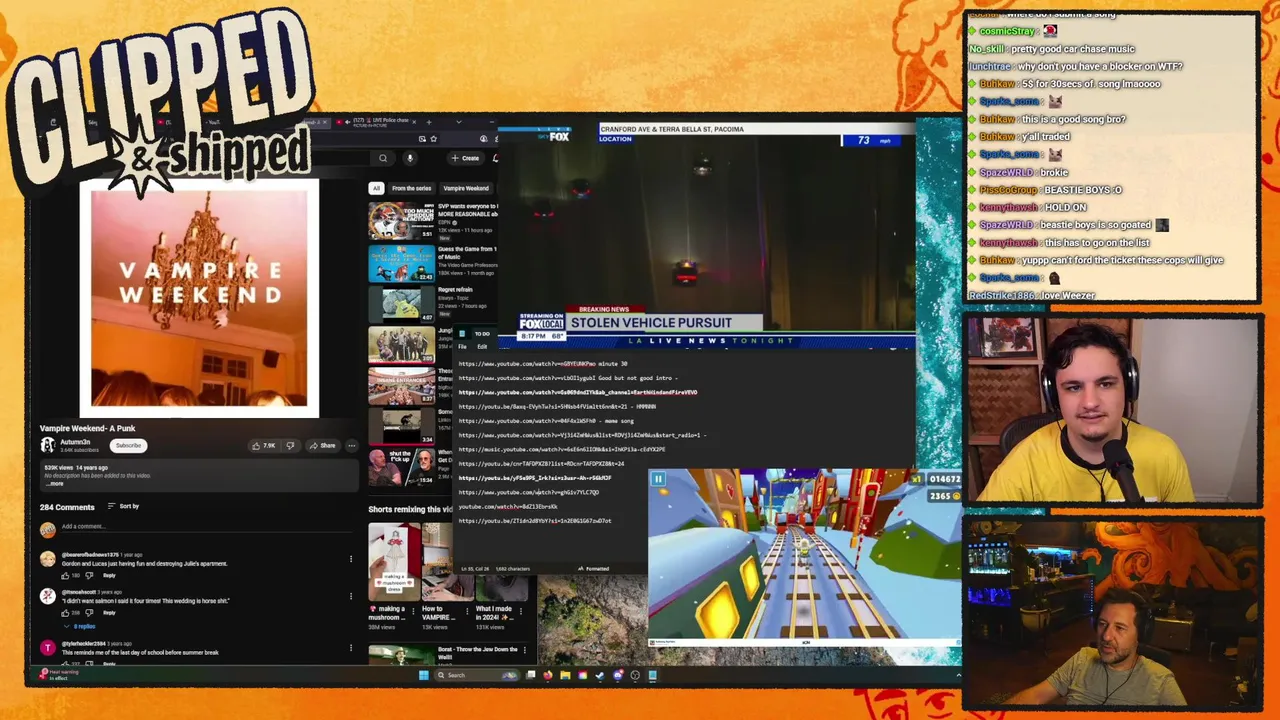This screenshot has width=1280, height=720.
Task: Bookmark this page with the star icon
Action: pyautogui.click(x=434, y=139)
